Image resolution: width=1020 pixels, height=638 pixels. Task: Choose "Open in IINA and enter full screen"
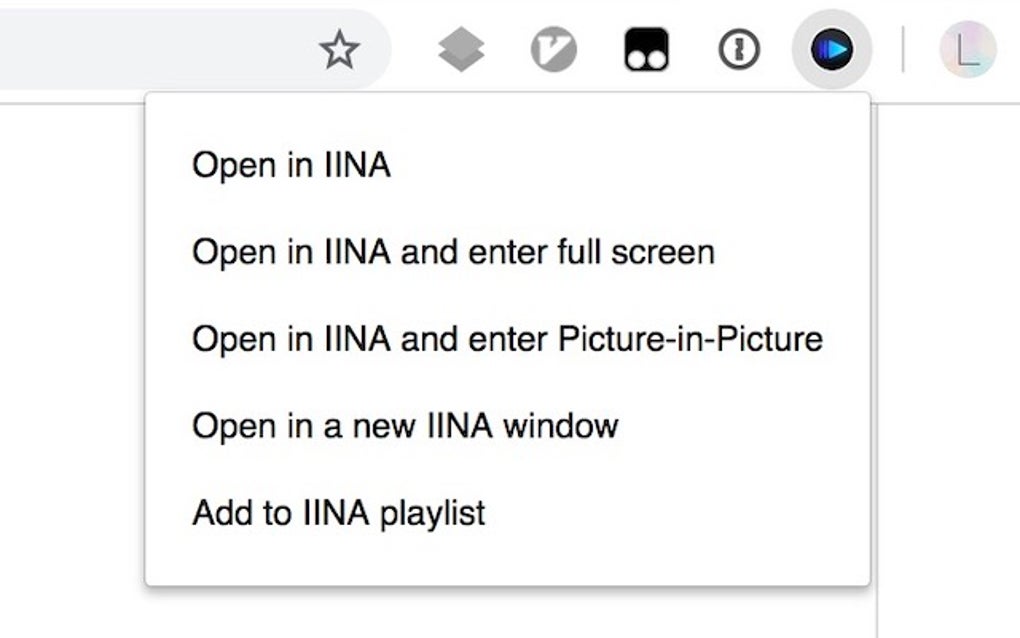[x=452, y=252]
